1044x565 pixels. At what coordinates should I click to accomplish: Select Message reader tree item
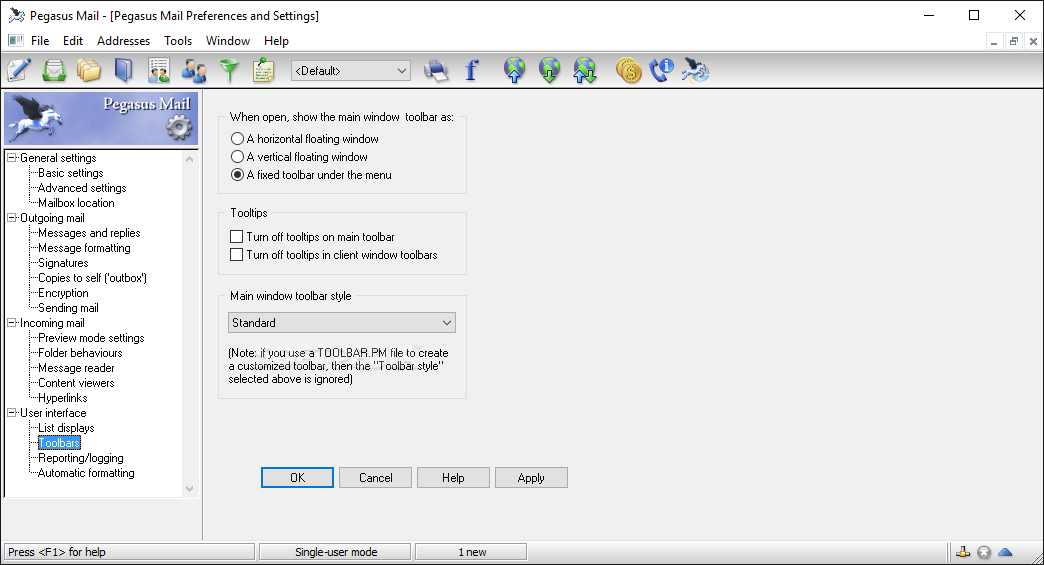point(76,368)
